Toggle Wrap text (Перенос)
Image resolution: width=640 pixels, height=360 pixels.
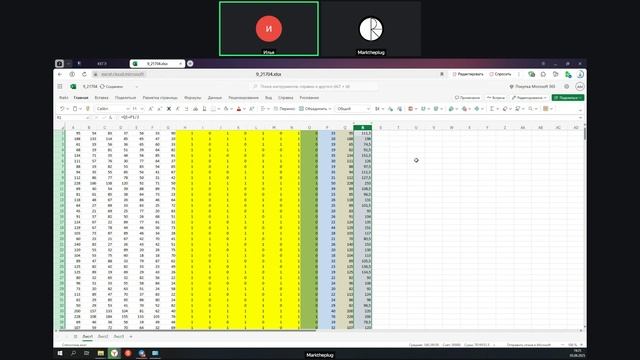(x=284, y=109)
